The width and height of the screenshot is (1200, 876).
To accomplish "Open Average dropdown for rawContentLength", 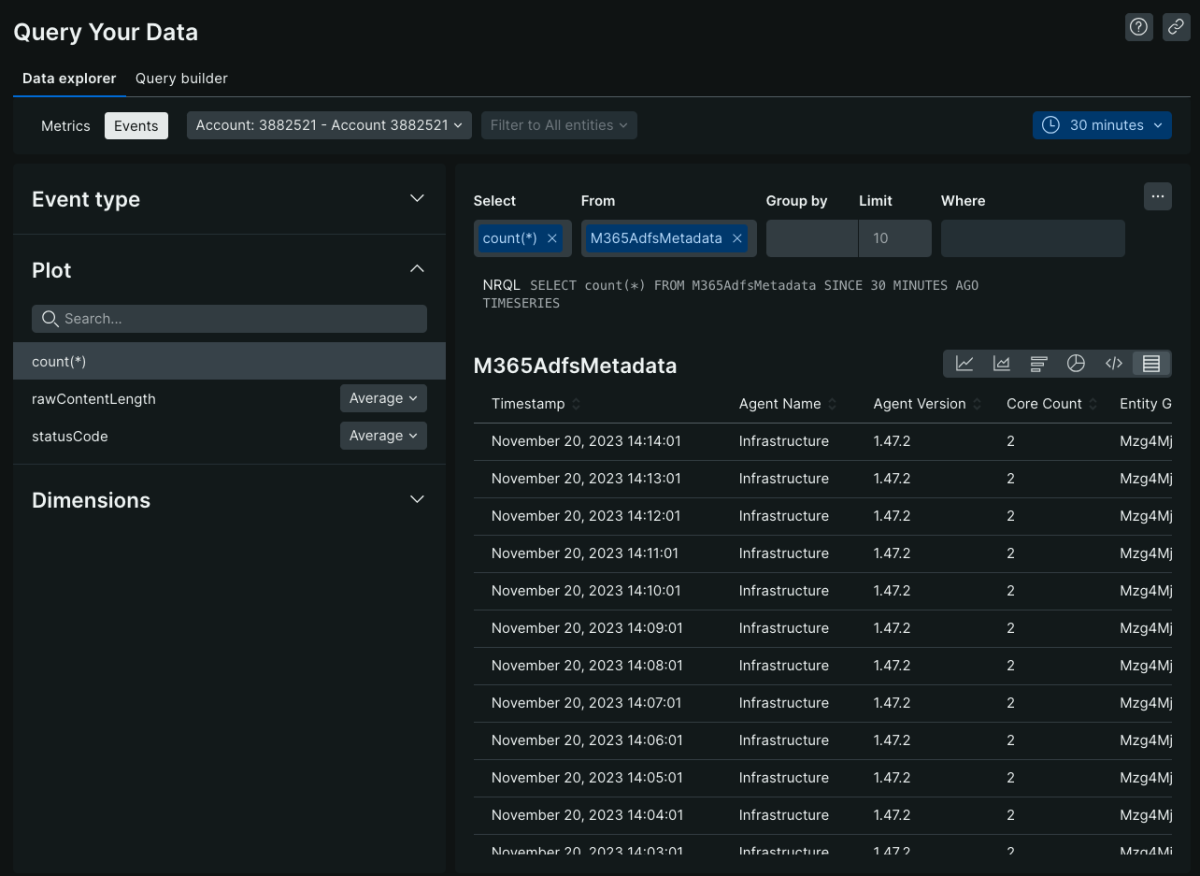I will pos(383,399).
